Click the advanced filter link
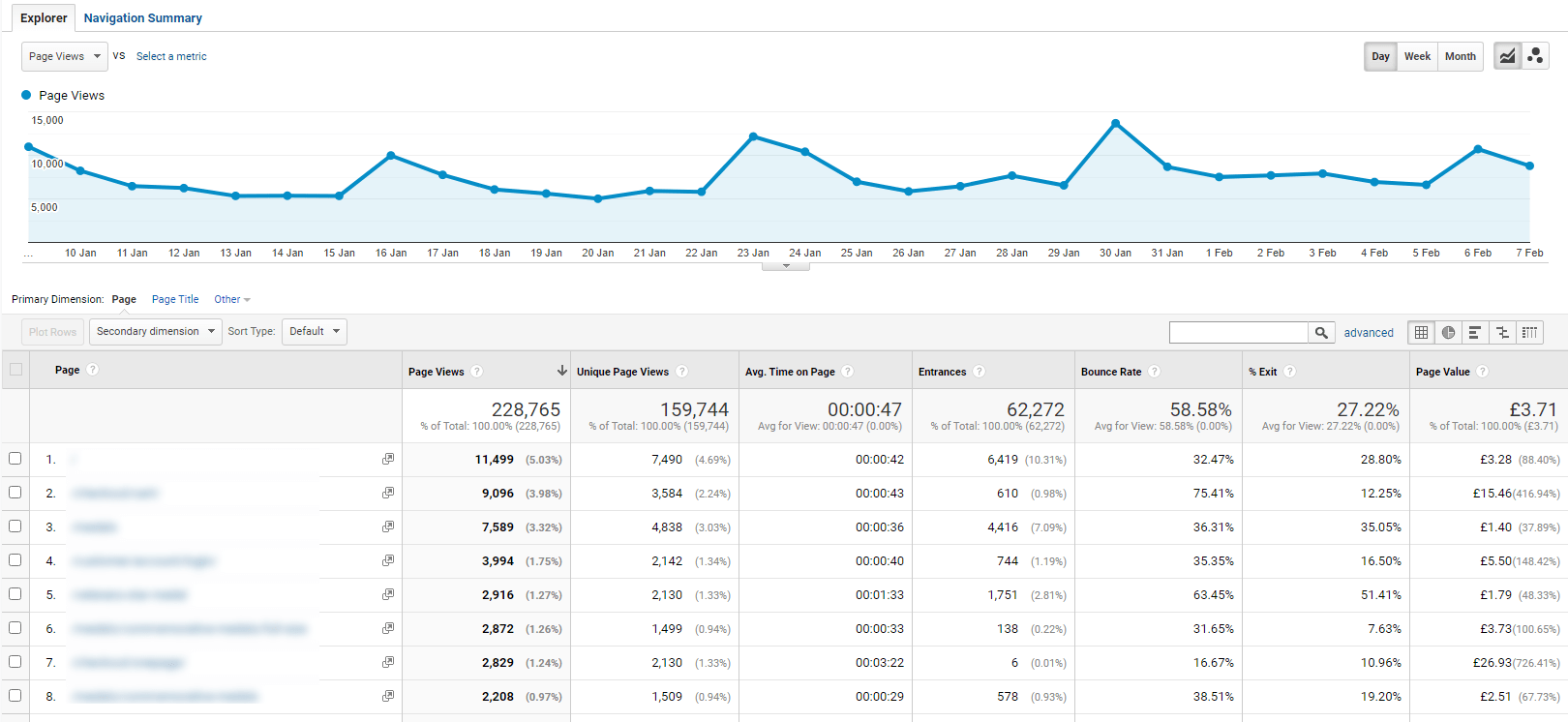Viewport: 1568px width, 722px height. [x=1369, y=332]
